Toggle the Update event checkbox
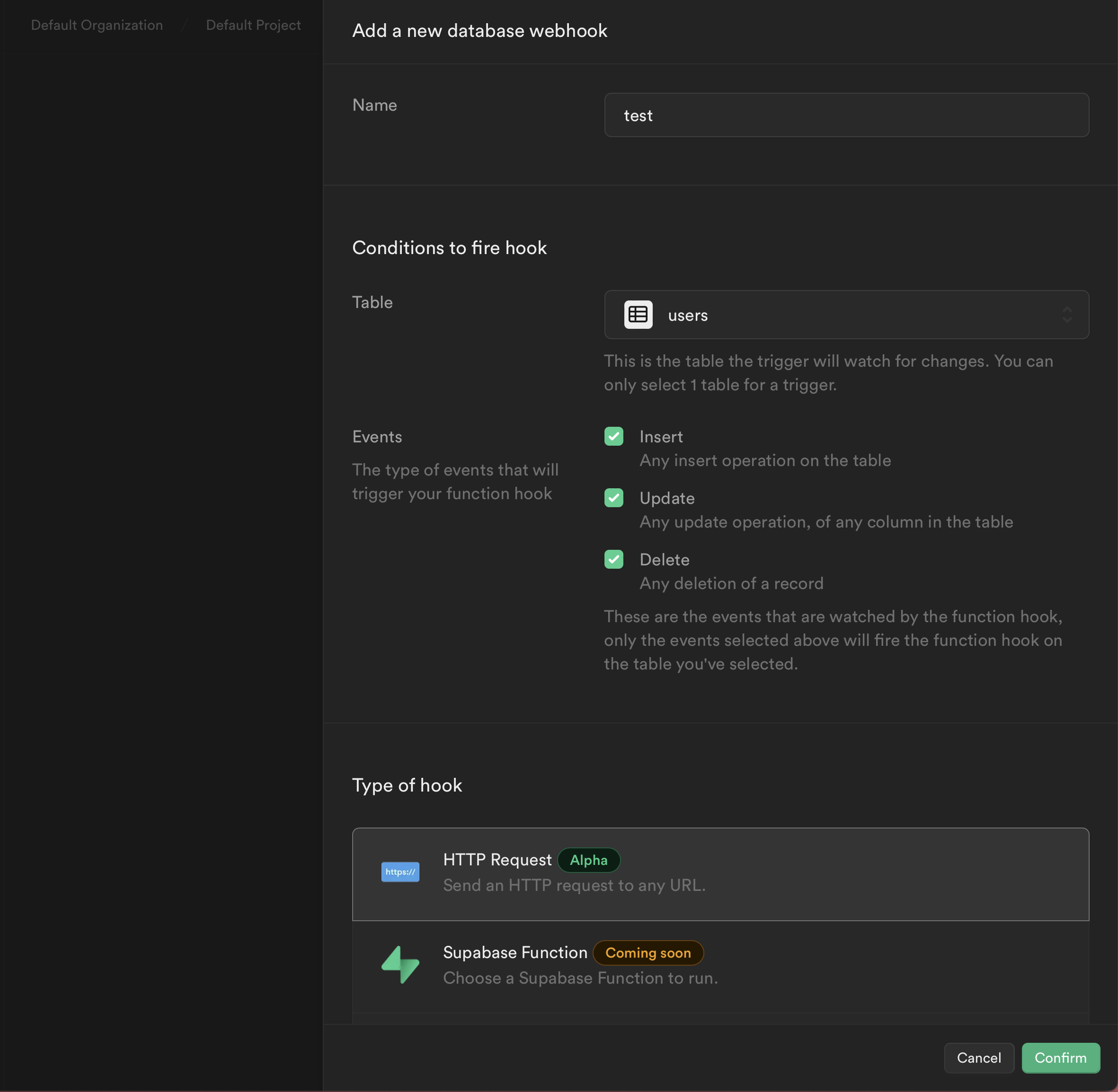The image size is (1118, 1092). tap(614, 498)
